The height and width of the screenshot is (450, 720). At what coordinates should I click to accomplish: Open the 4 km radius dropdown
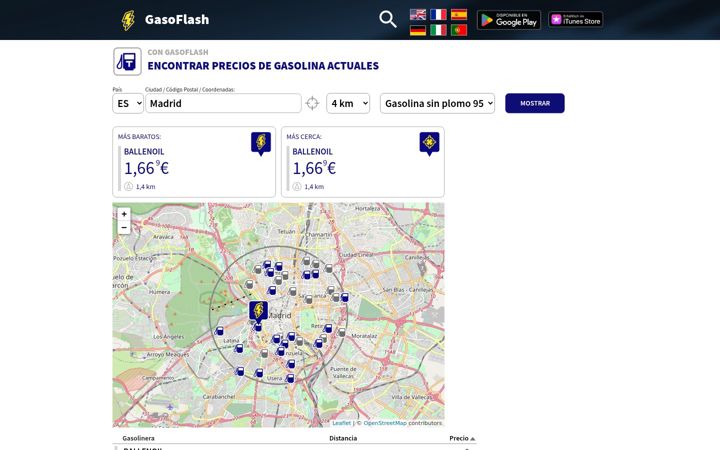click(348, 103)
